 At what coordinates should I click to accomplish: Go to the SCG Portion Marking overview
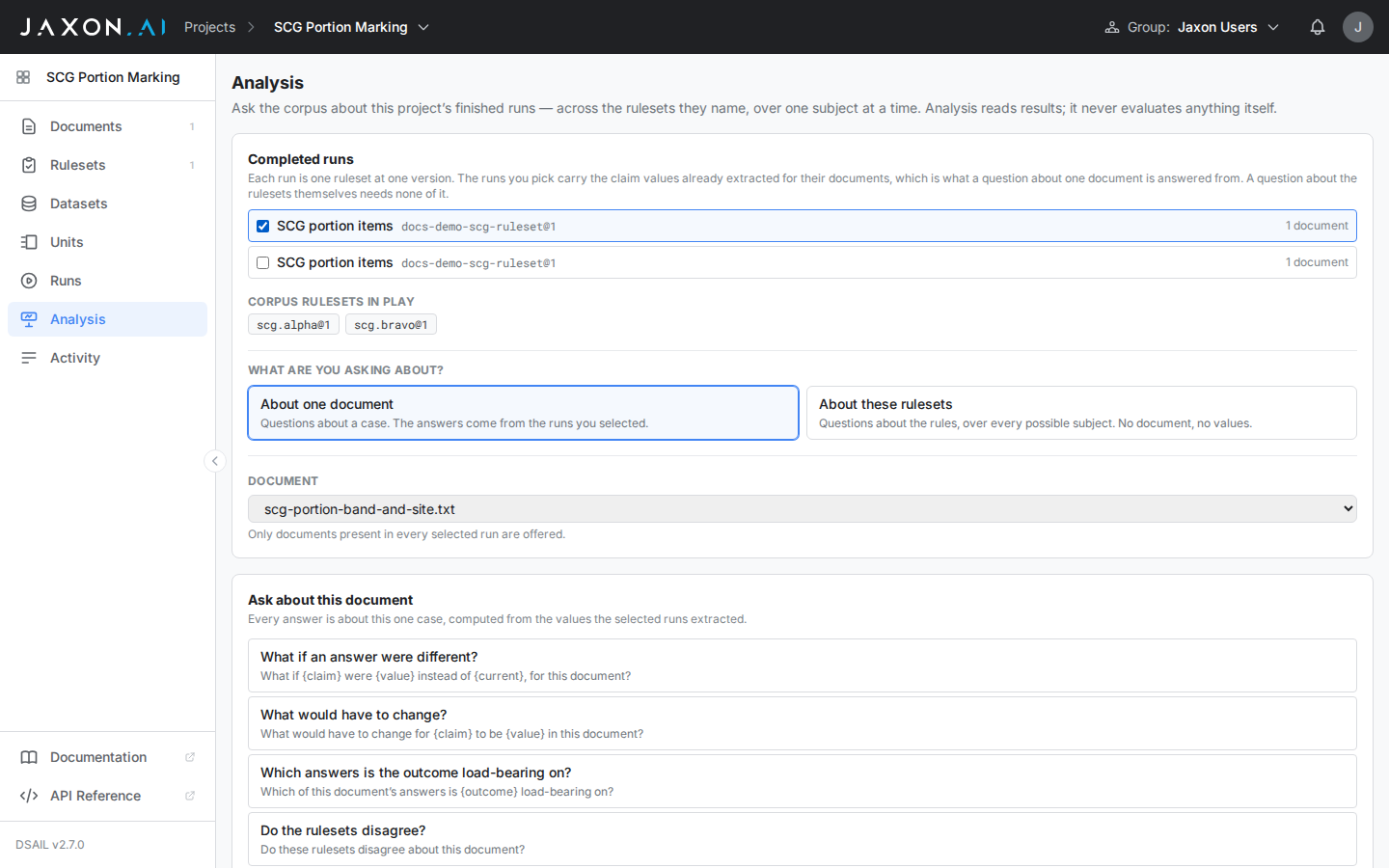107,77
